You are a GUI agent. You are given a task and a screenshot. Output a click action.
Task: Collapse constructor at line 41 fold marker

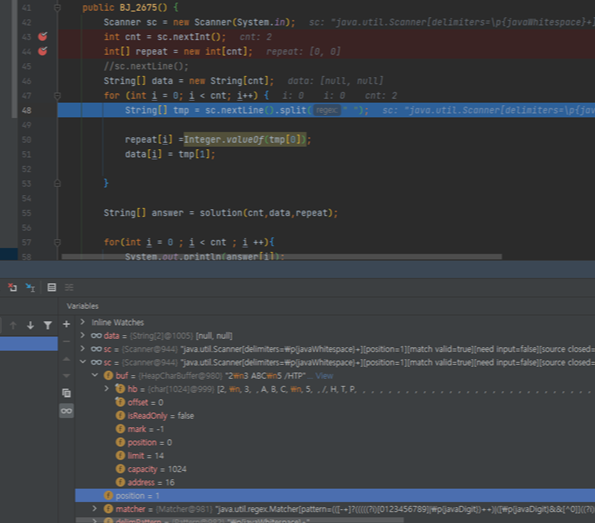[57, 7]
